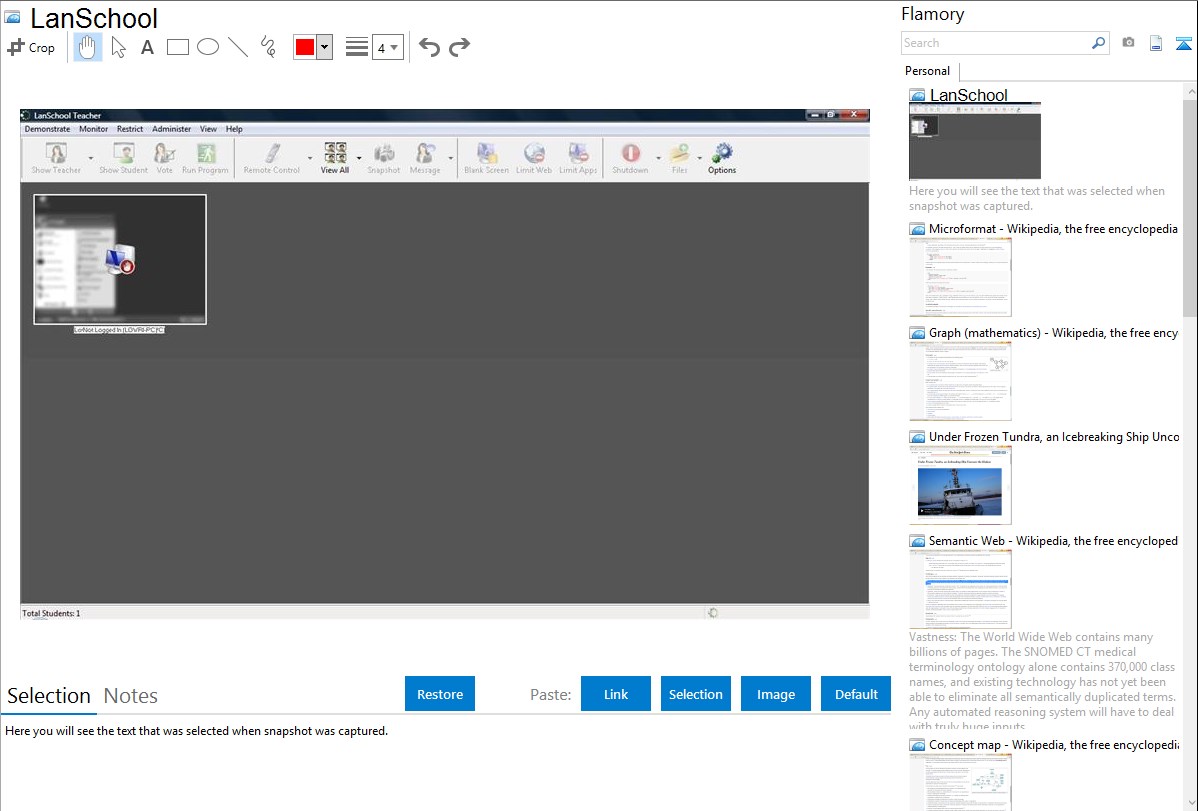
Task: Select the text annotation tool
Action: pyautogui.click(x=147, y=47)
